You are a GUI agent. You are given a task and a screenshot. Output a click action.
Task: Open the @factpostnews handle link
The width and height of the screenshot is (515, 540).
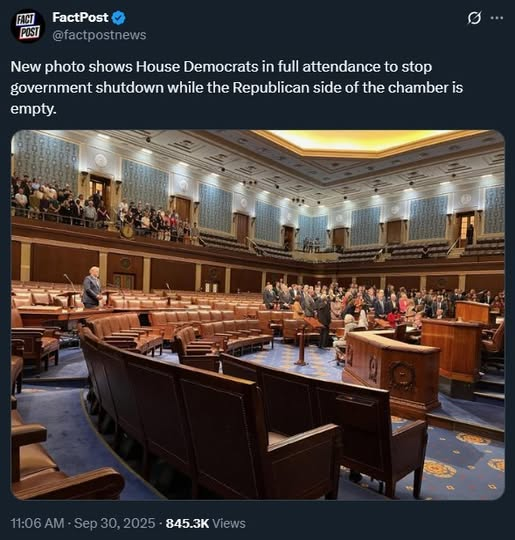click(99, 35)
